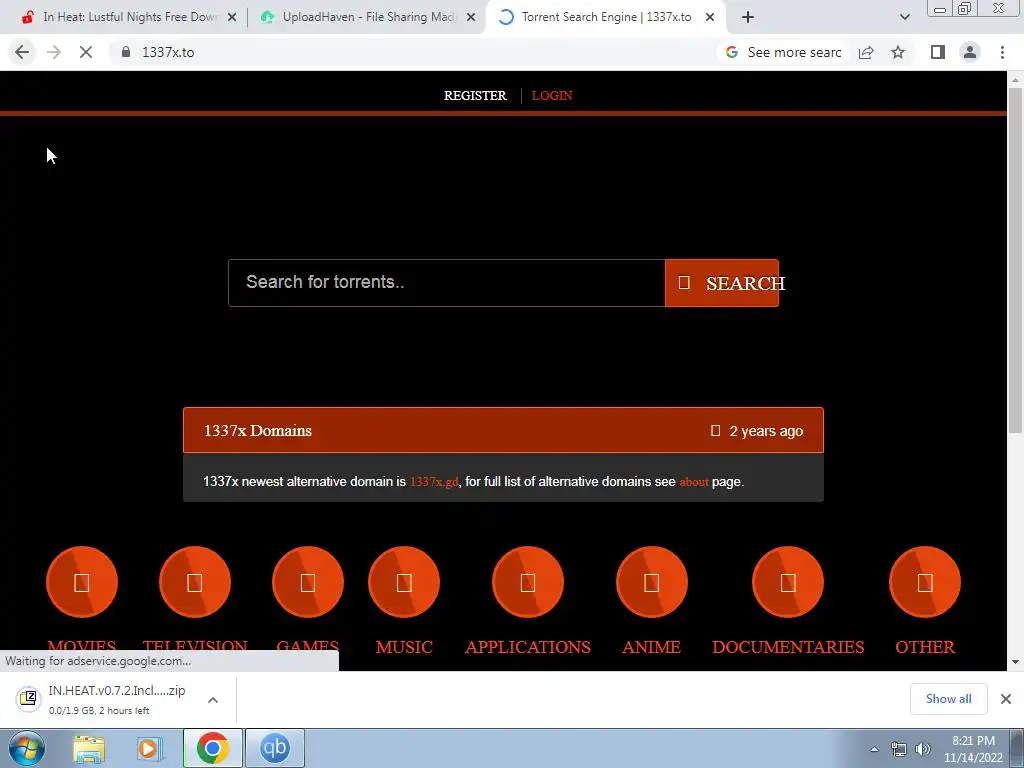The height and width of the screenshot is (768, 1024).
Task: Open qBittorrent from the taskbar
Action: point(275,748)
